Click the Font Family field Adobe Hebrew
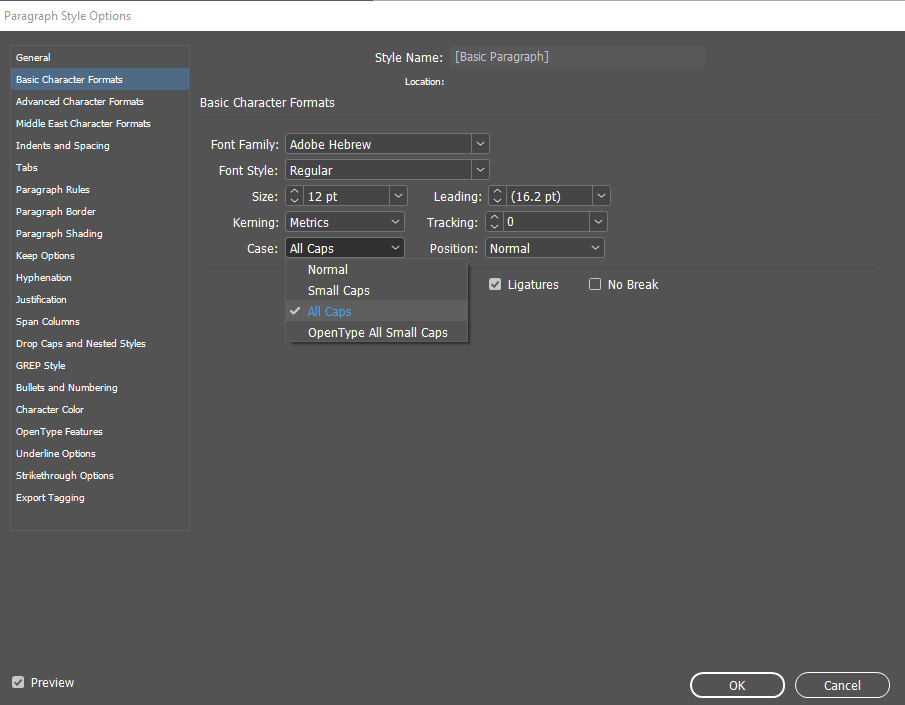Screen dimensions: 905x705 pos(379,144)
